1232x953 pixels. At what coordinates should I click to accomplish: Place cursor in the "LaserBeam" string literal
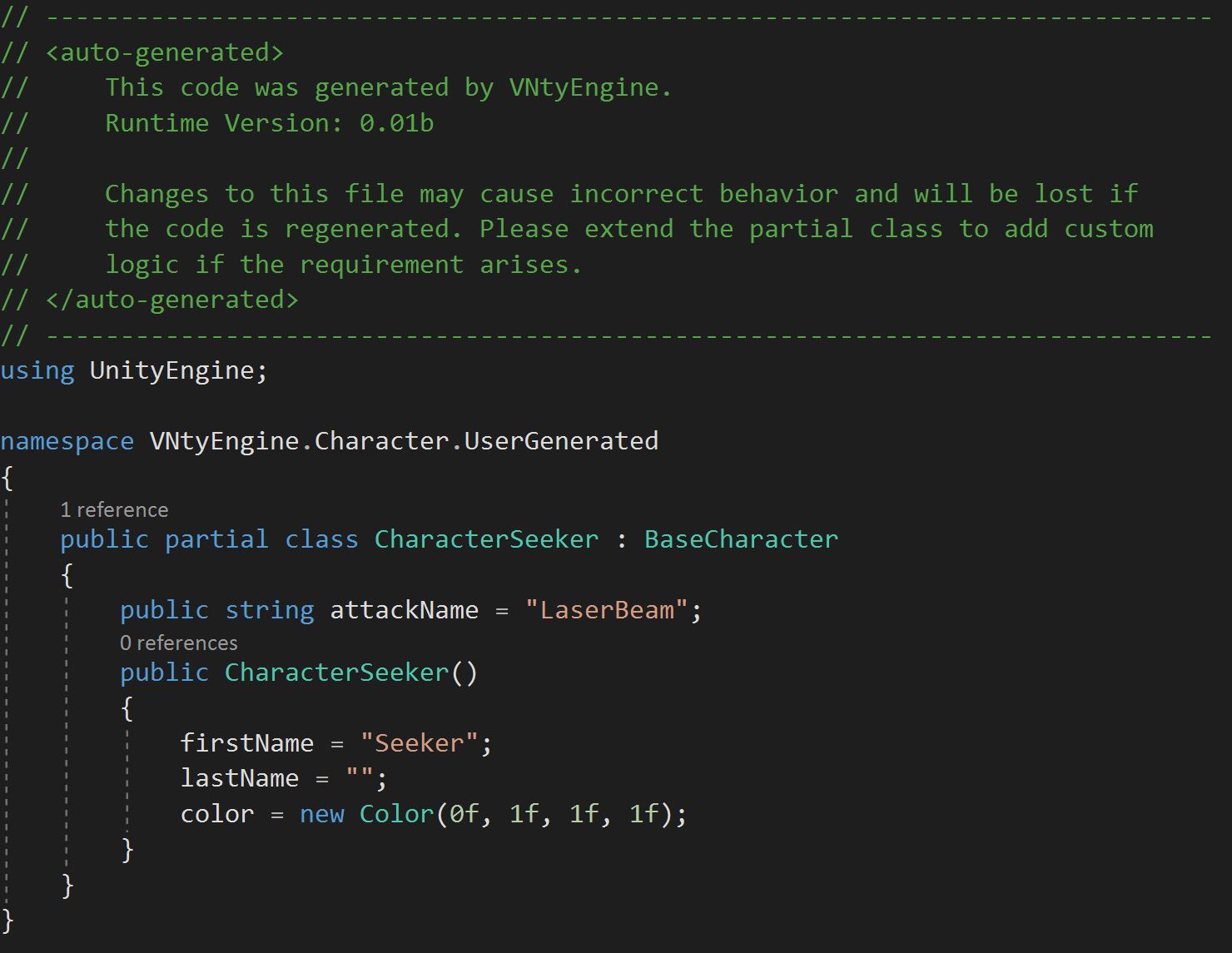coord(607,610)
